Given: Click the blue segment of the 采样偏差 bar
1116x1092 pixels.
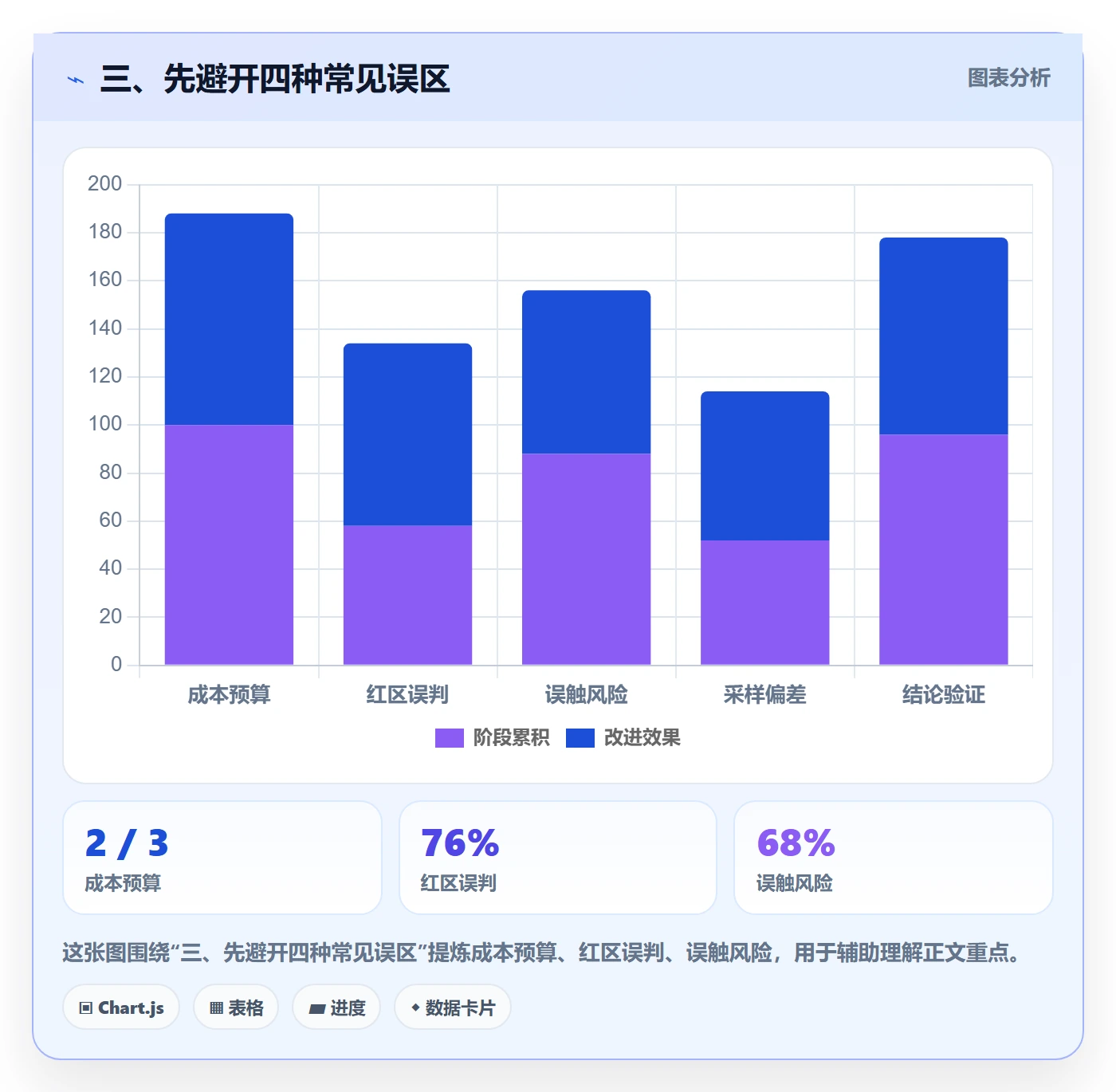Looking at the screenshot, I should [764, 466].
